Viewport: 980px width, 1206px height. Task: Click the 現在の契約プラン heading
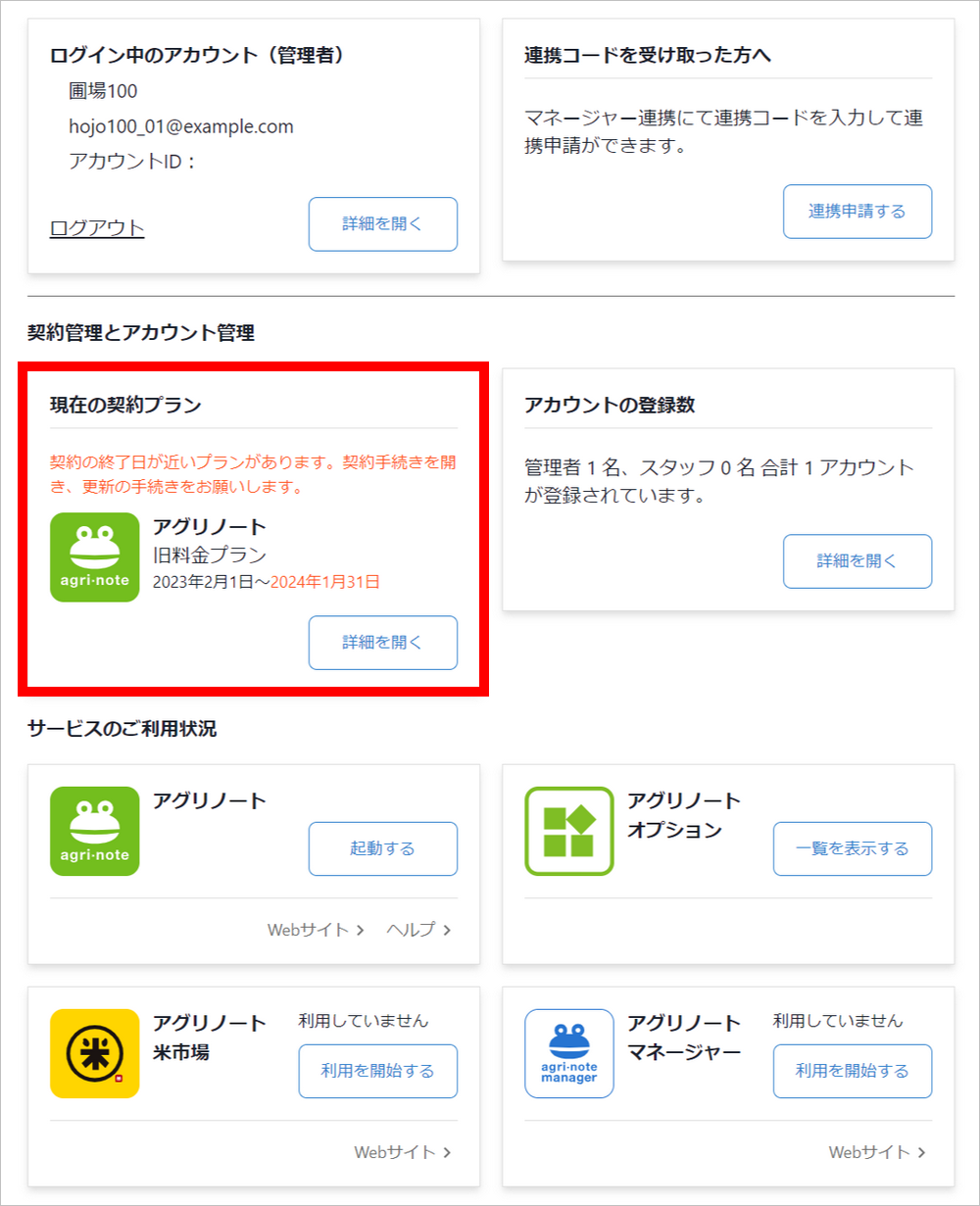[125, 405]
